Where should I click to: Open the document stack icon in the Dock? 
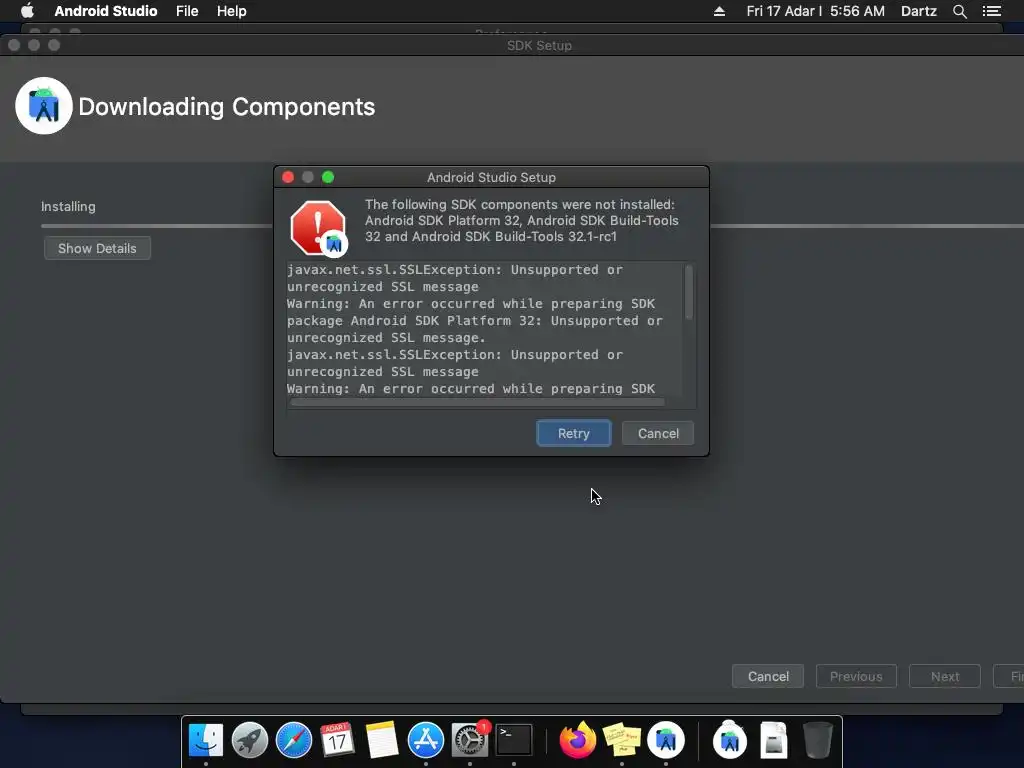pos(774,740)
